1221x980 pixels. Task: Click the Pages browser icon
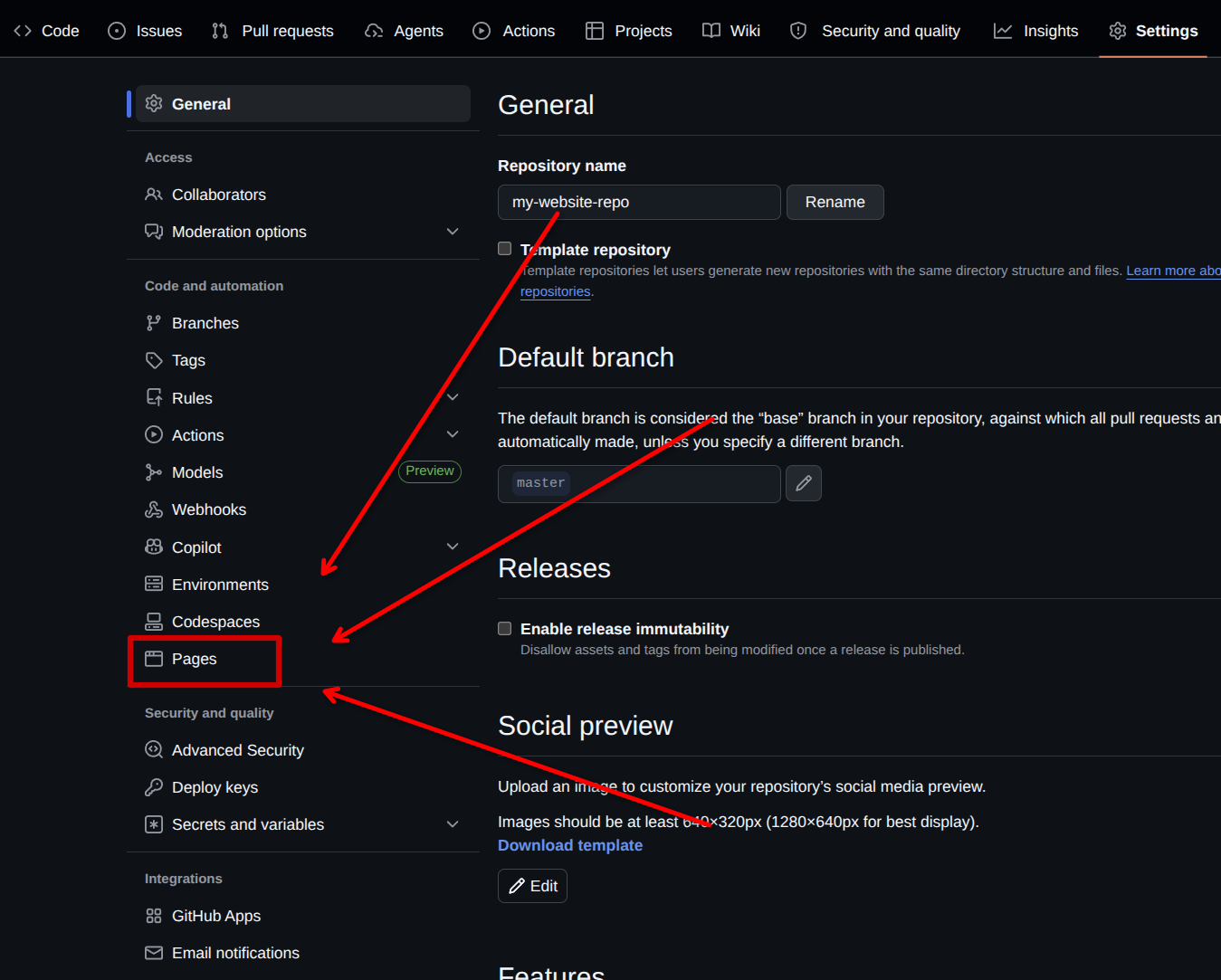pyautogui.click(x=154, y=659)
